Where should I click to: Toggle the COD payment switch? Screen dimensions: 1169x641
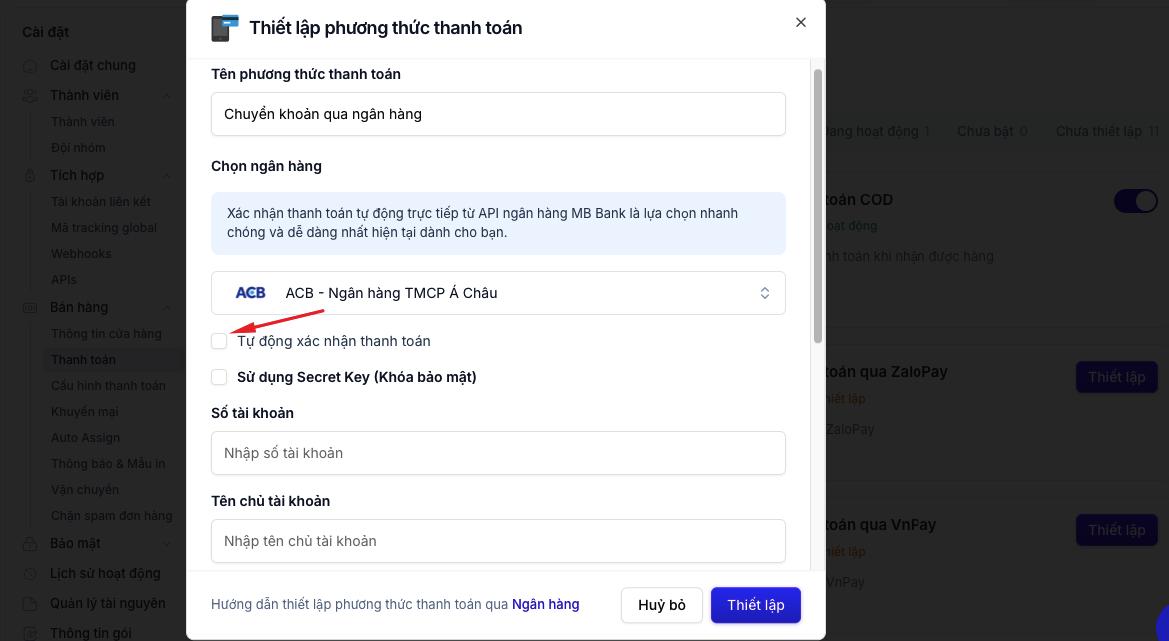[1135, 200]
